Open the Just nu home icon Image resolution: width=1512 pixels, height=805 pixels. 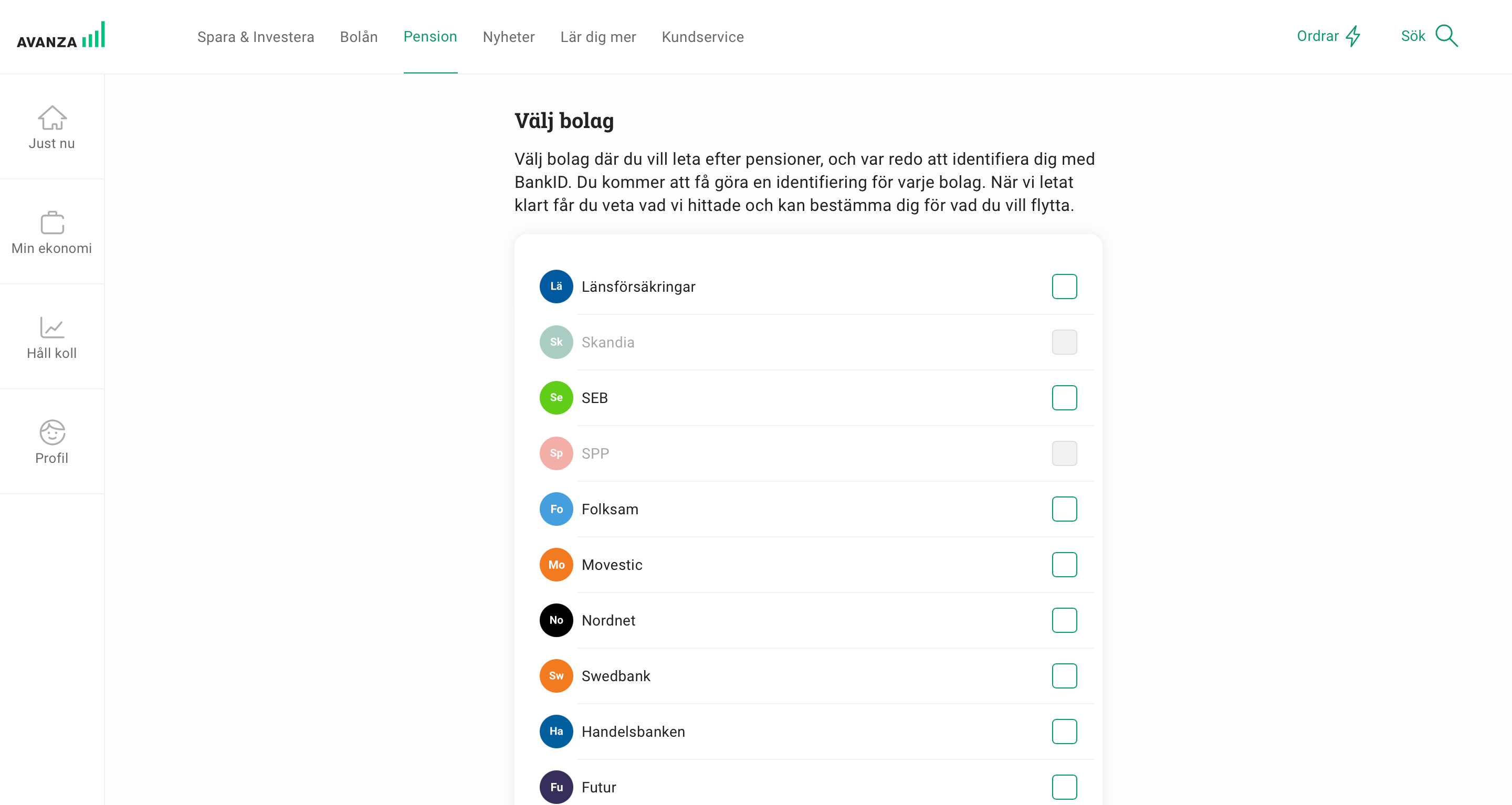[x=52, y=118]
